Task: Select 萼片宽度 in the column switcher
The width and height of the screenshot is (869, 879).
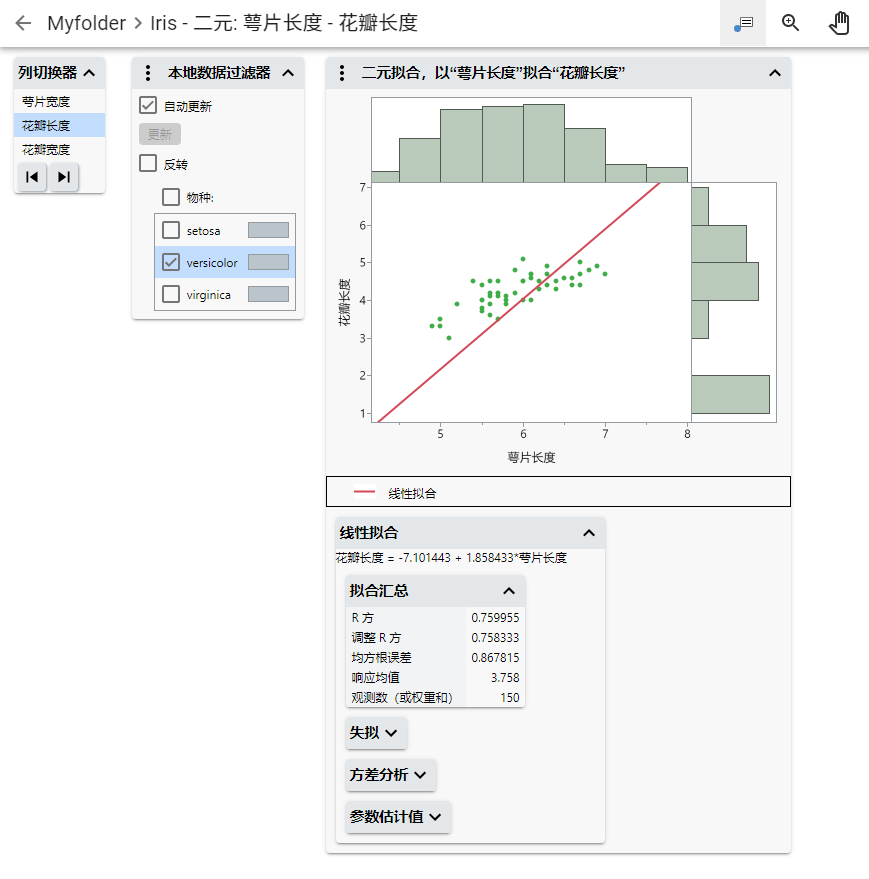Action: [x=59, y=101]
